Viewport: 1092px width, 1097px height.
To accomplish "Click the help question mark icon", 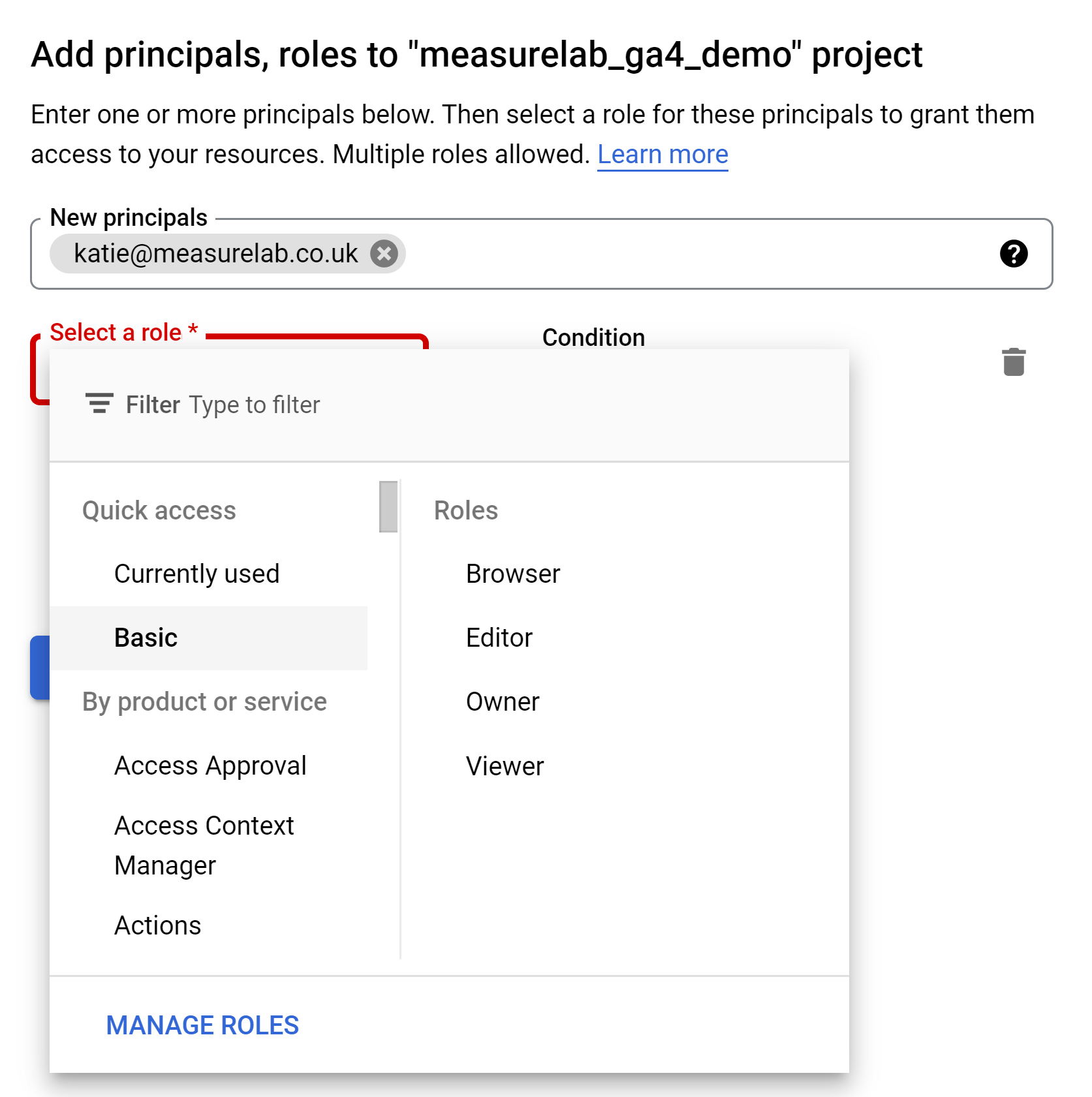I will tap(1012, 254).
